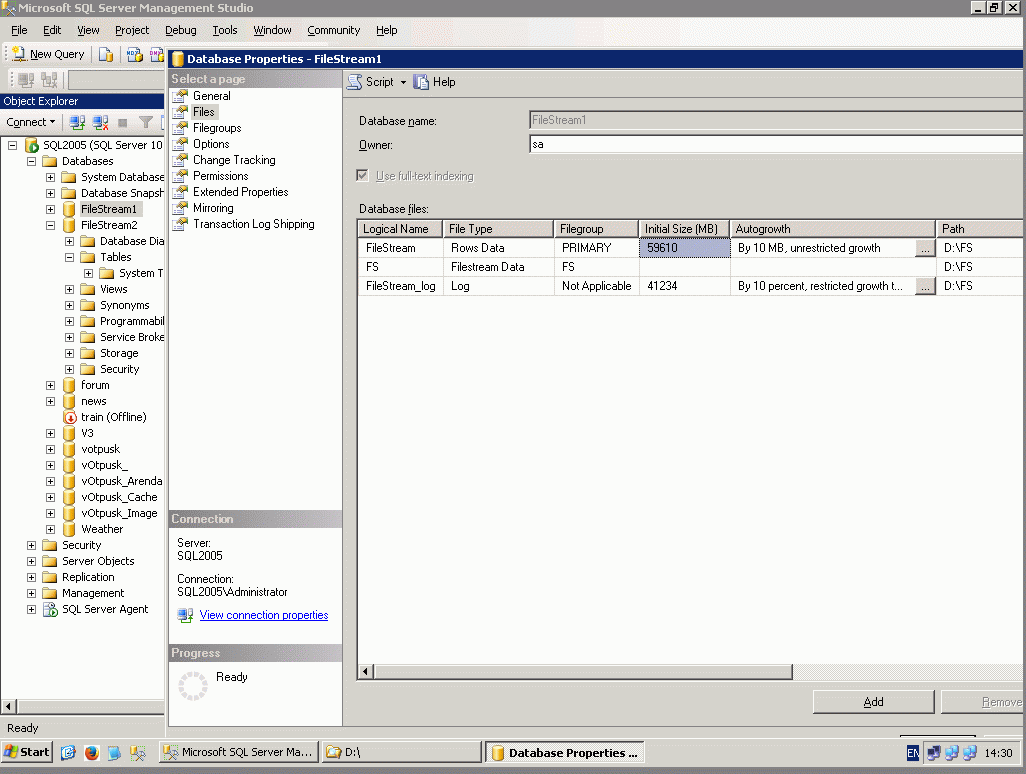Open the Script dropdown arrow
Image resolution: width=1026 pixels, height=774 pixels.
click(x=403, y=82)
